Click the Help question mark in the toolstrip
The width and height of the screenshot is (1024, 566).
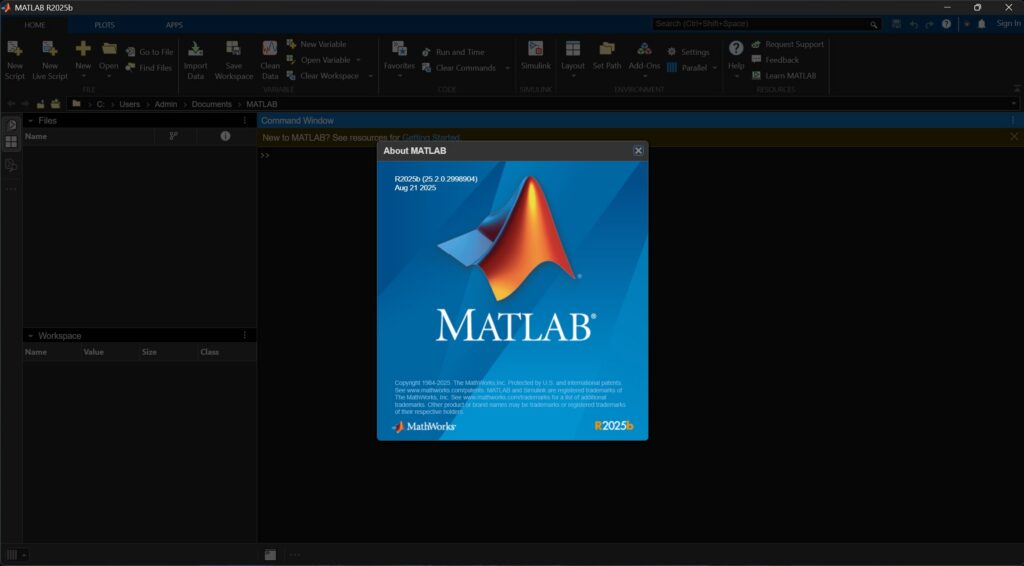pyautogui.click(x=736, y=48)
